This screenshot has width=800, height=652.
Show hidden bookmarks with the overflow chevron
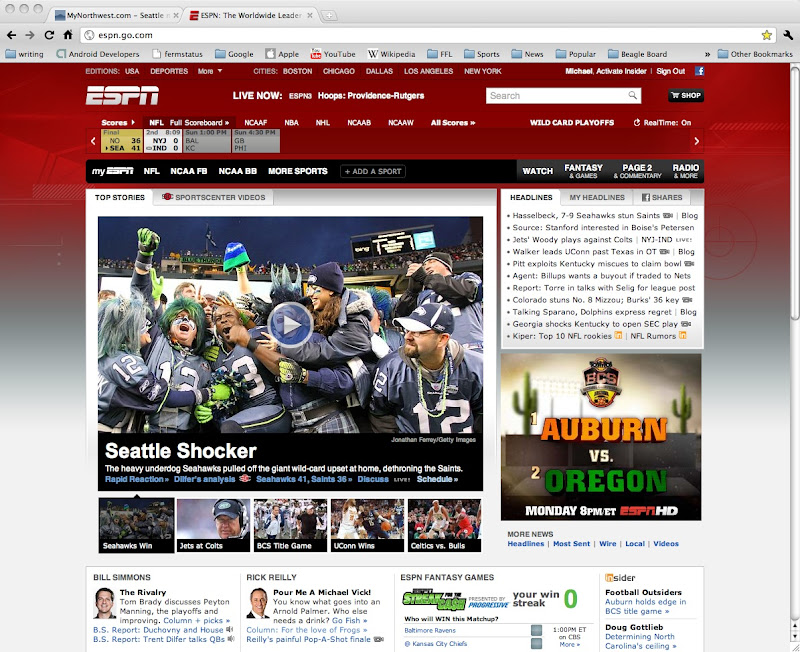pyautogui.click(x=707, y=54)
